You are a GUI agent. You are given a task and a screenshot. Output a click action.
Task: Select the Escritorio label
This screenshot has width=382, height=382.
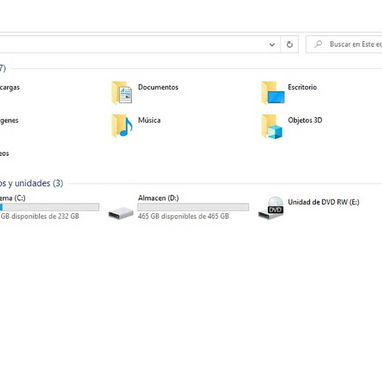(x=302, y=87)
